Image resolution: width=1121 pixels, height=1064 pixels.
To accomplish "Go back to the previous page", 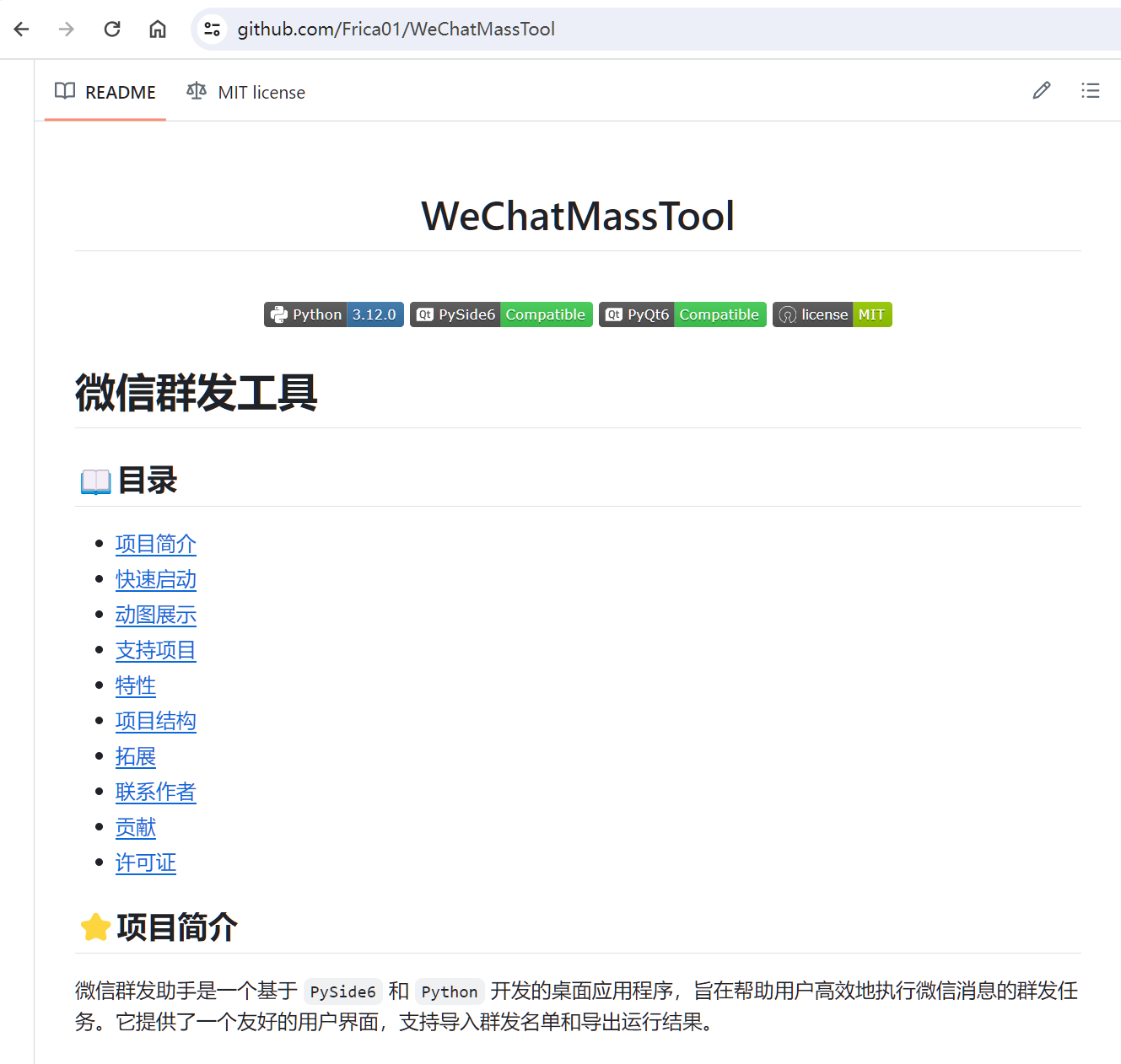I will click(22, 30).
